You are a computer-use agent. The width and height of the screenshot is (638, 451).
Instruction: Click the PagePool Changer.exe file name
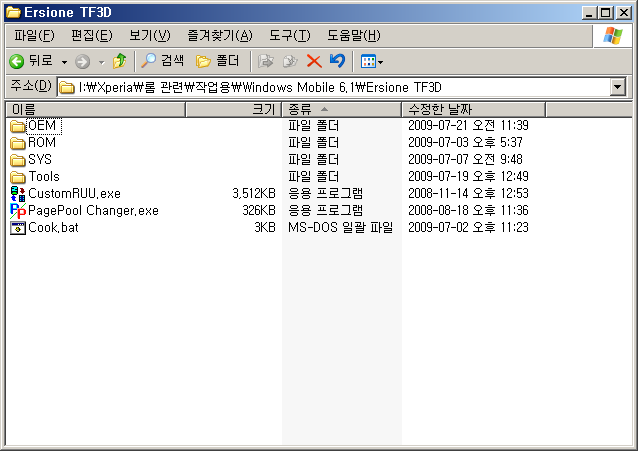(x=93, y=210)
